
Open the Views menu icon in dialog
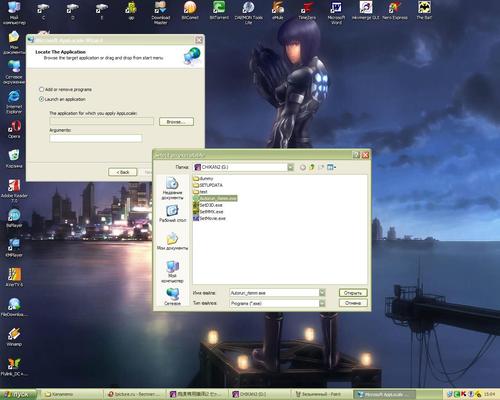tap(331, 167)
